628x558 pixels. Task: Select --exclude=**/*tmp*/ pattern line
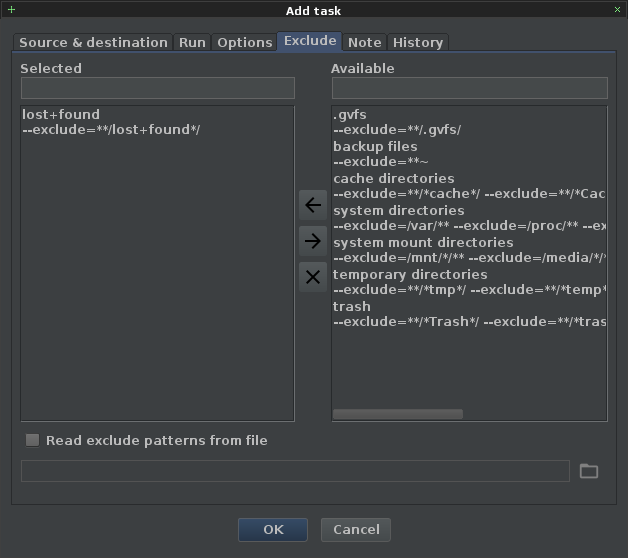[469, 290]
